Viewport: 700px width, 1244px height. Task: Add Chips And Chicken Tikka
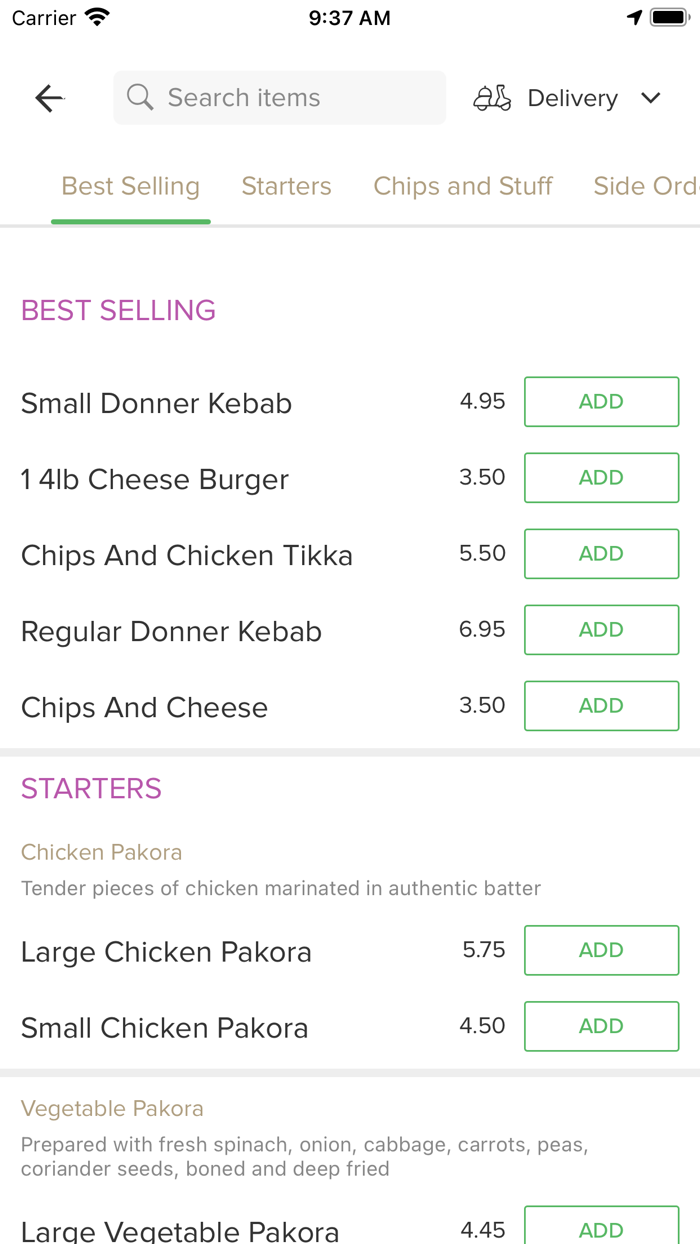pos(601,554)
